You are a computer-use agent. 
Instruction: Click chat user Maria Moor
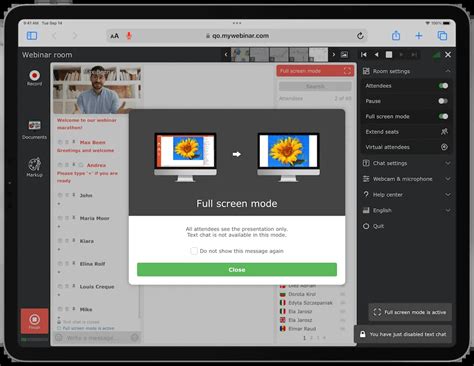pyautogui.click(x=94, y=218)
